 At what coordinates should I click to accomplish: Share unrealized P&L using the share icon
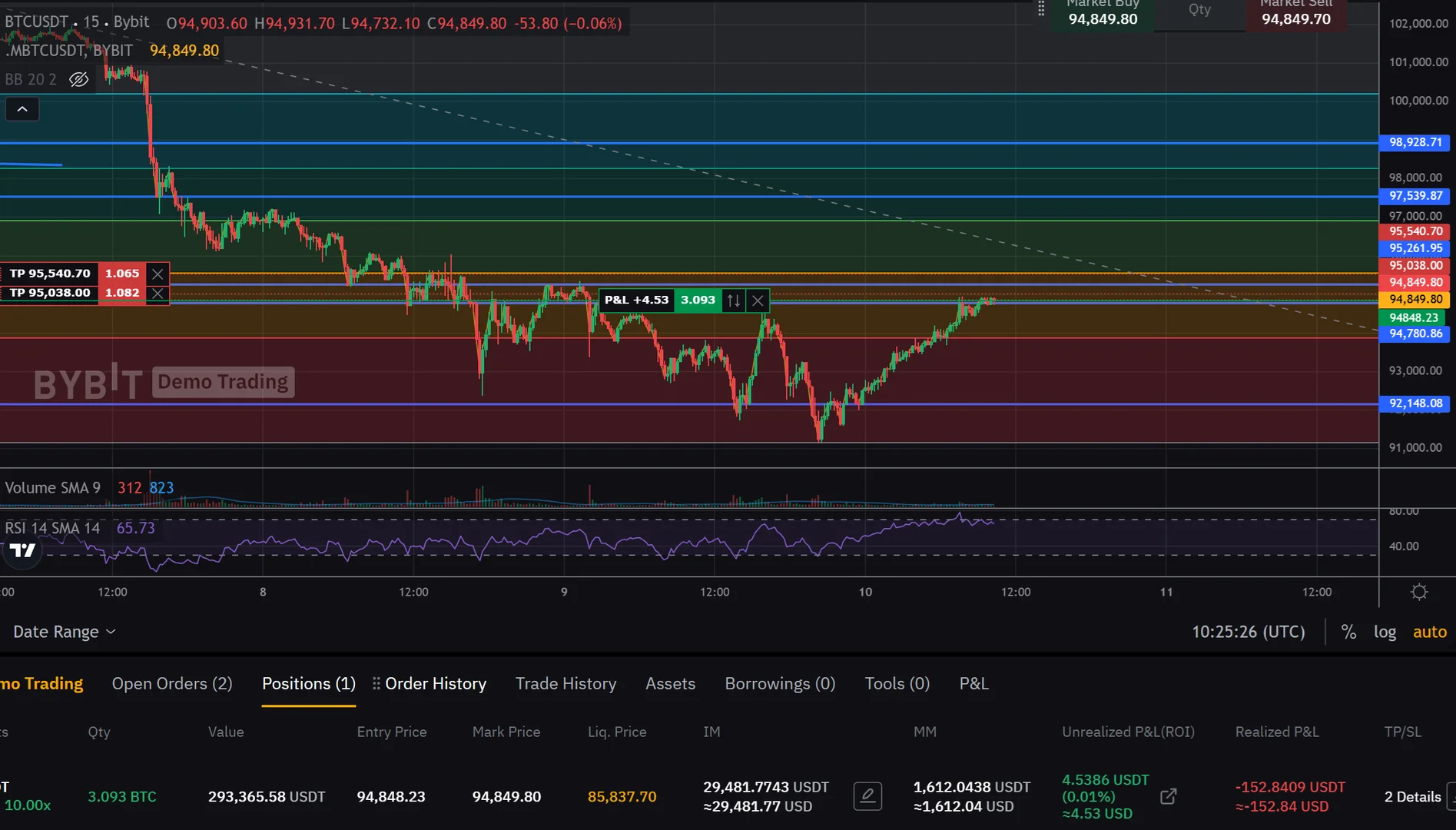coord(1168,796)
